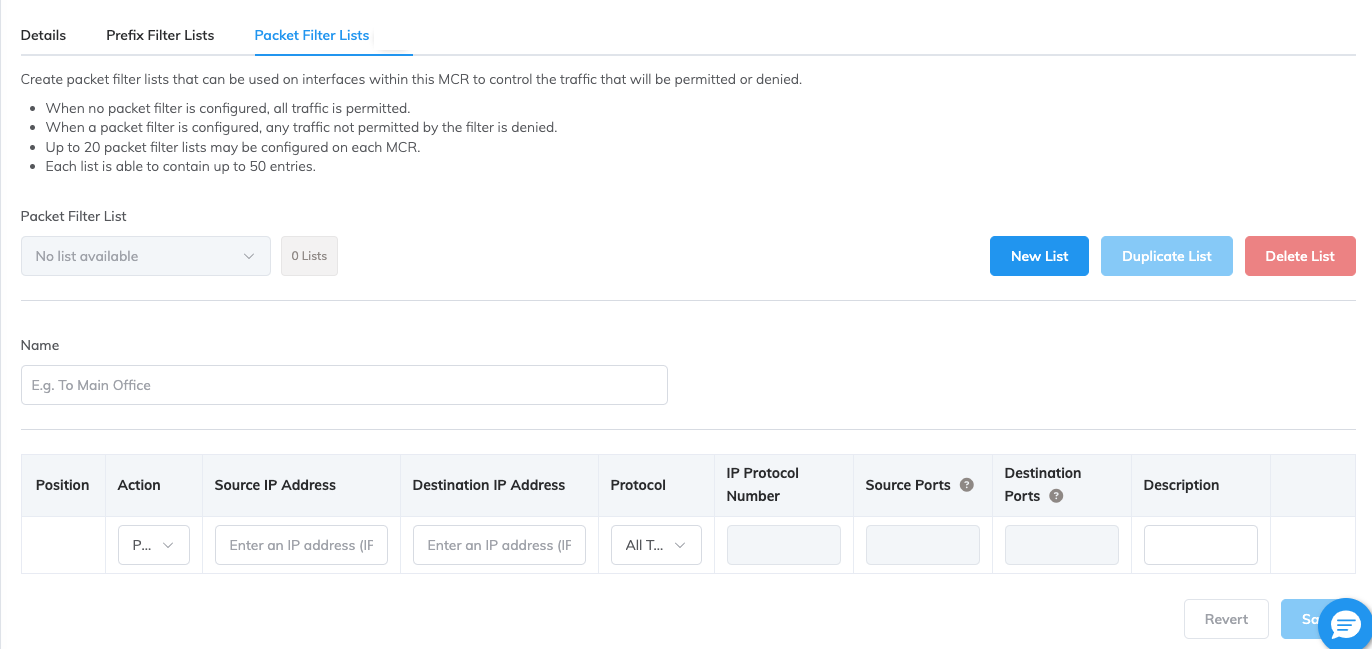Click the 0 Lists counter label
1372x649 pixels.
point(309,255)
